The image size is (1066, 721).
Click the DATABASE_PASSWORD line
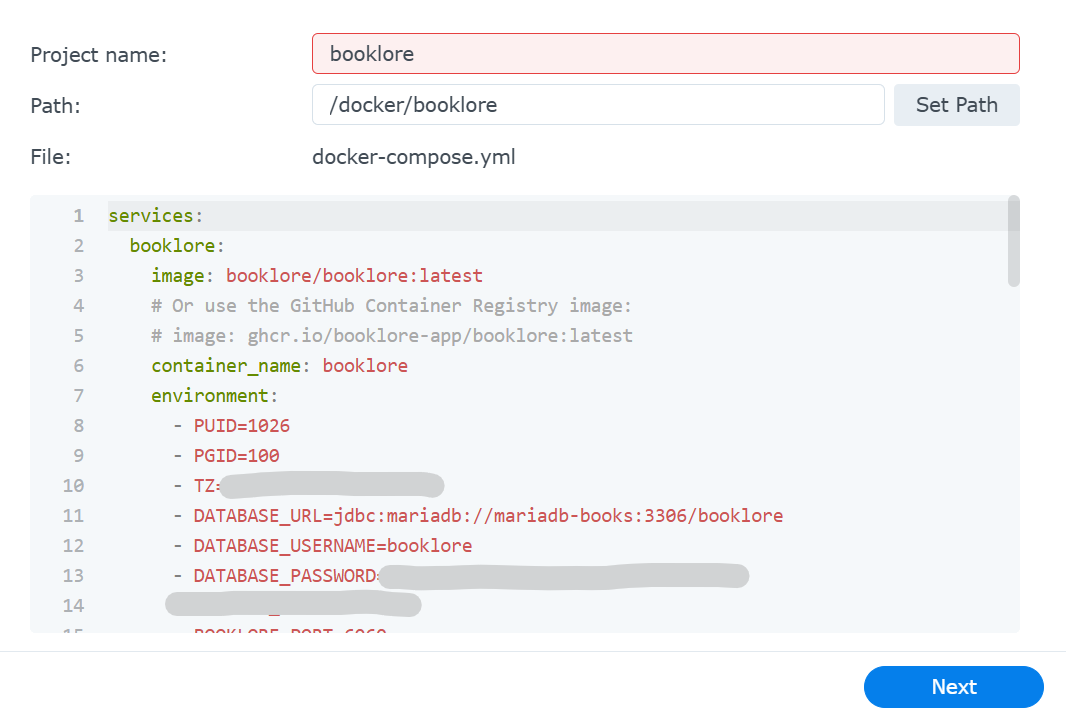(285, 576)
